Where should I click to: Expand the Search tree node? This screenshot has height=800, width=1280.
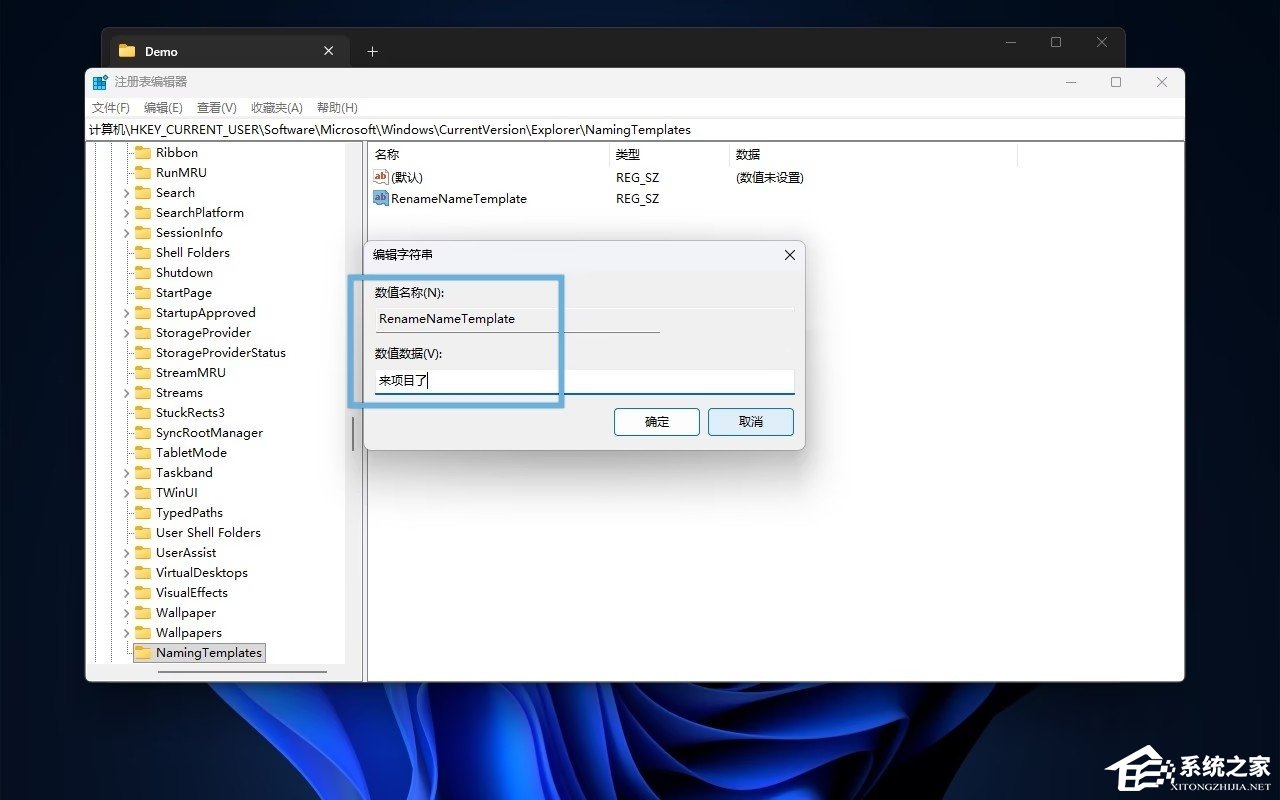tap(125, 192)
